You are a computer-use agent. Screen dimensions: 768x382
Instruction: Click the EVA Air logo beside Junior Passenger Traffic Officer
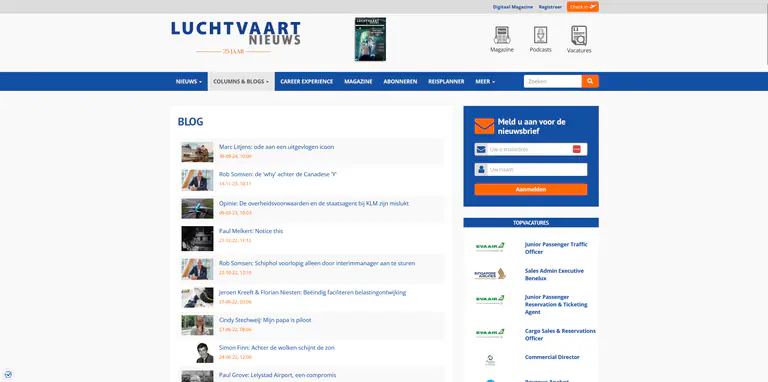pos(490,247)
